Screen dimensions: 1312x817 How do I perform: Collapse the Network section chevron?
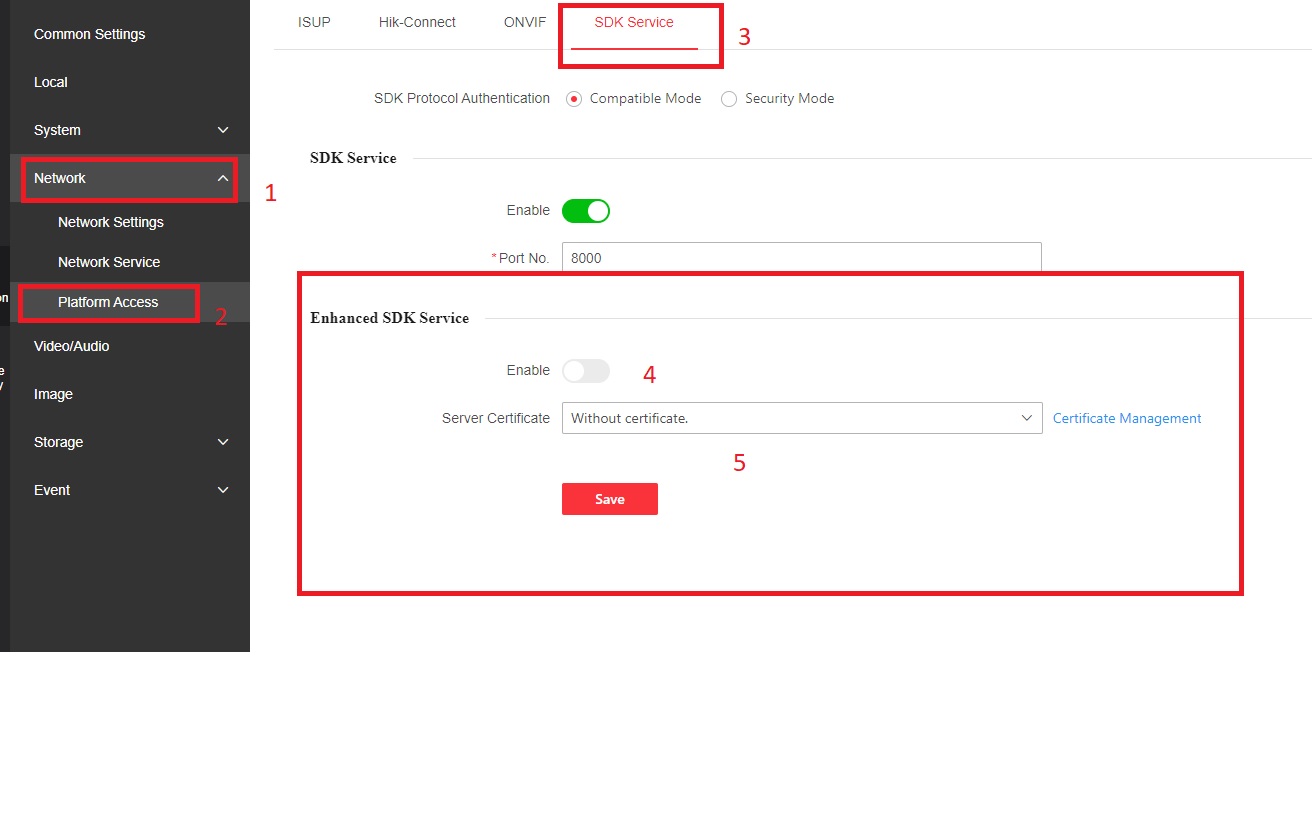pos(223,178)
